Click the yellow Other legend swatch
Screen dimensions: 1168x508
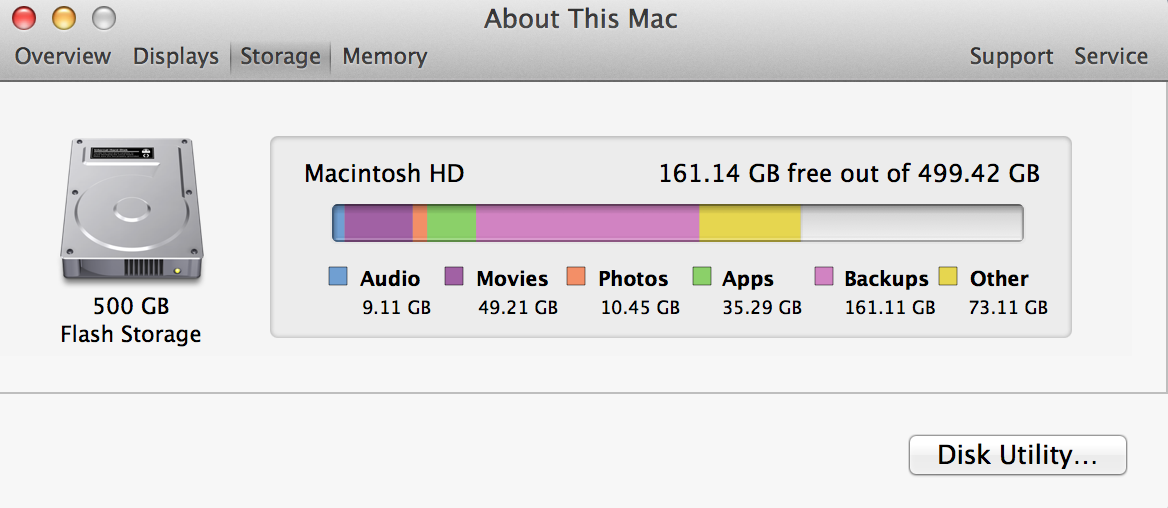(x=948, y=276)
